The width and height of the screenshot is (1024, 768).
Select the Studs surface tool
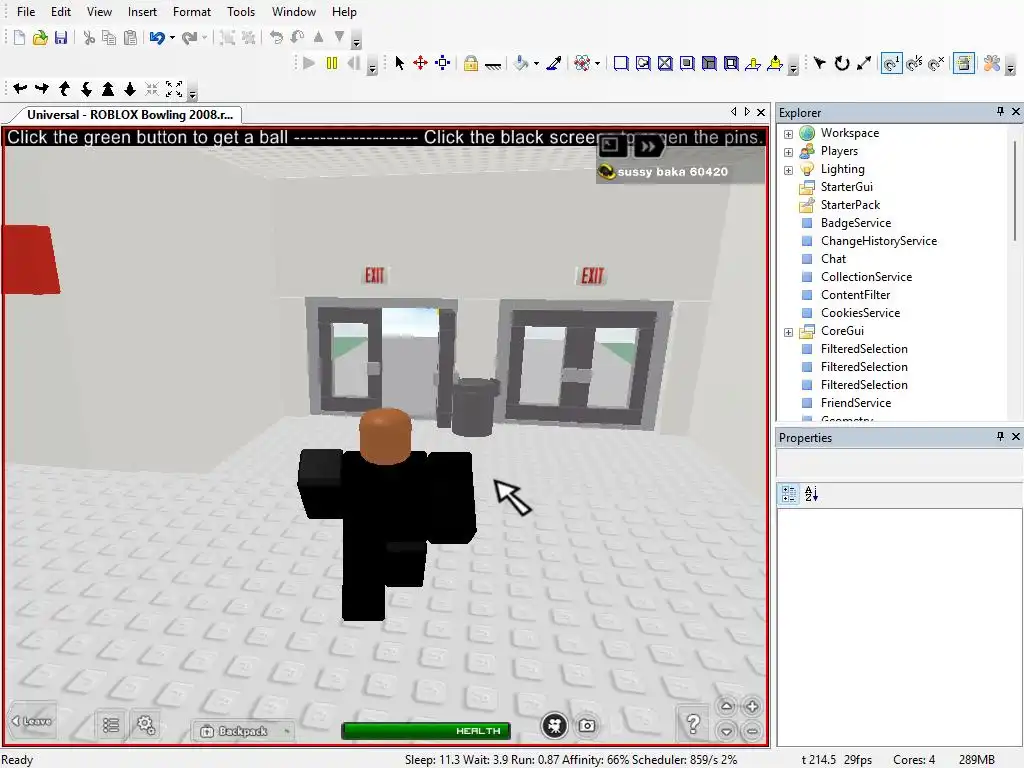(687, 63)
